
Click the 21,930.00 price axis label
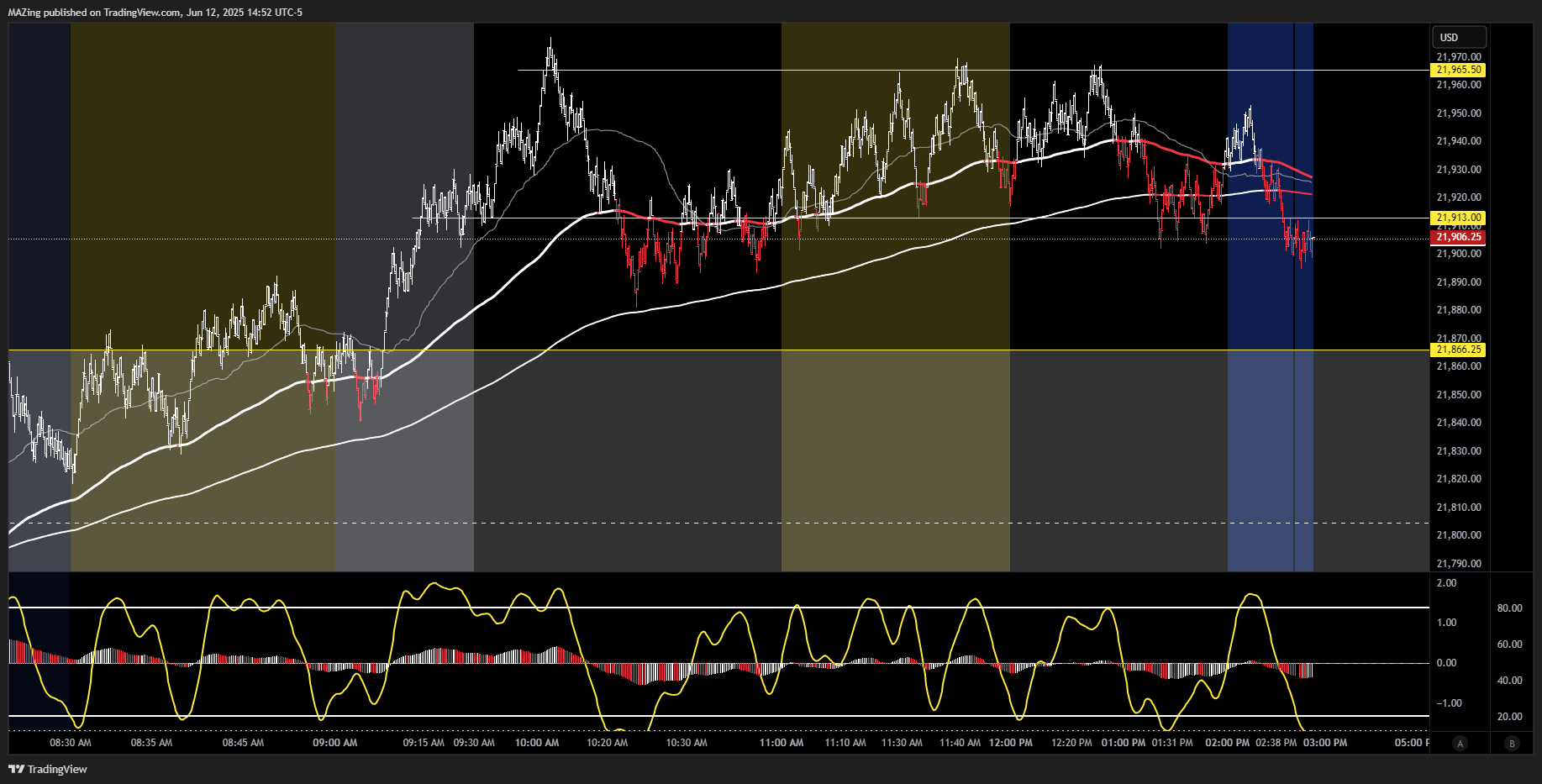pyautogui.click(x=1459, y=170)
